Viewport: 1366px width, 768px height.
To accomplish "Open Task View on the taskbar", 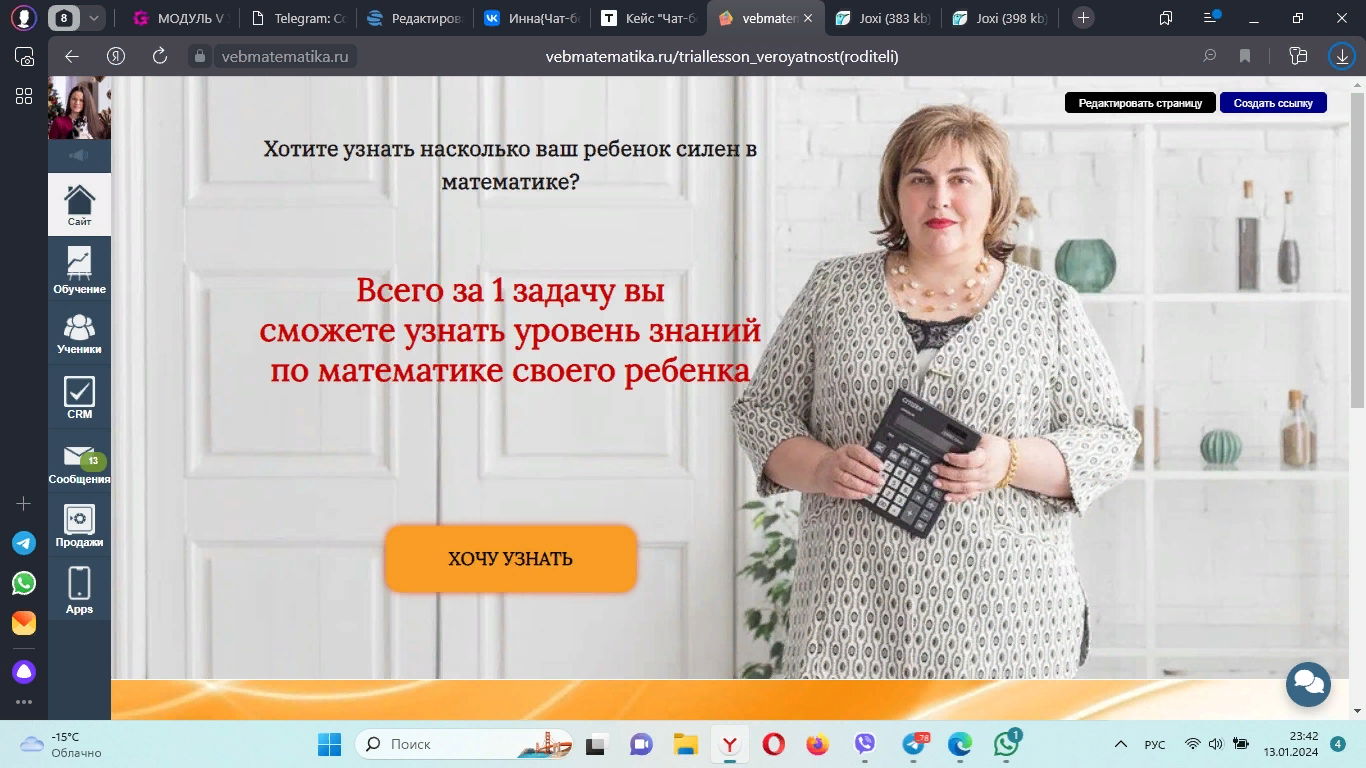I will point(597,744).
